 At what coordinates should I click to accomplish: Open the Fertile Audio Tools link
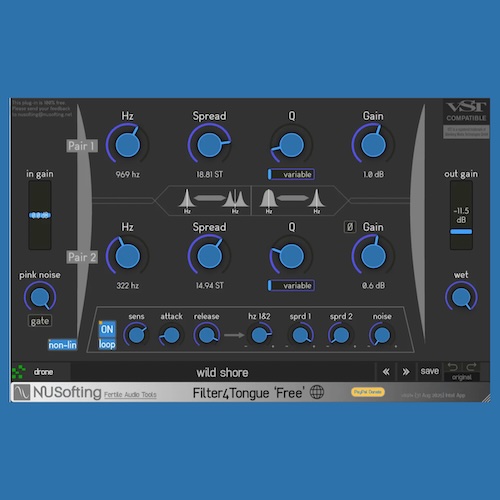[130, 395]
